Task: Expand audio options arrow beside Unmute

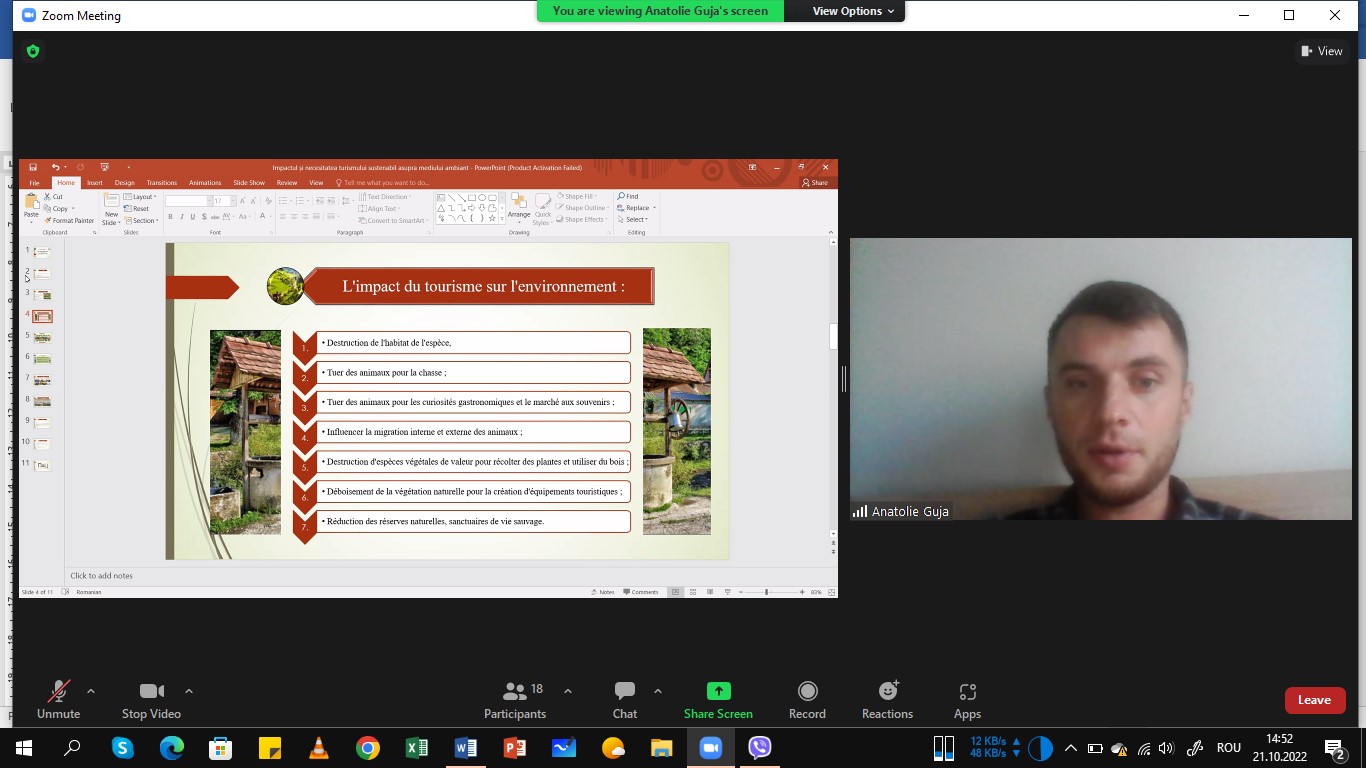Action: coord(91,691)
